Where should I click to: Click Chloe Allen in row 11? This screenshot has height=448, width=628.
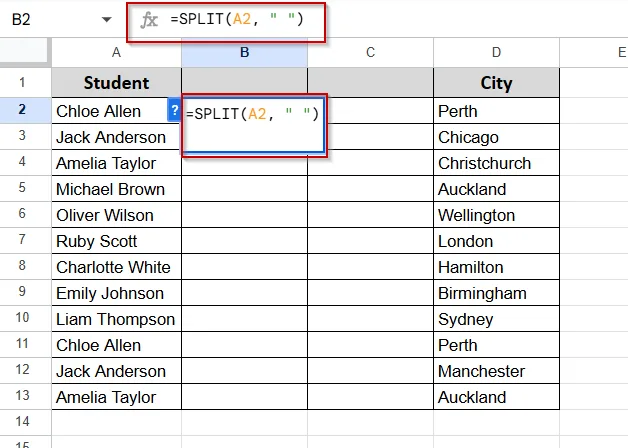point(117,345)
